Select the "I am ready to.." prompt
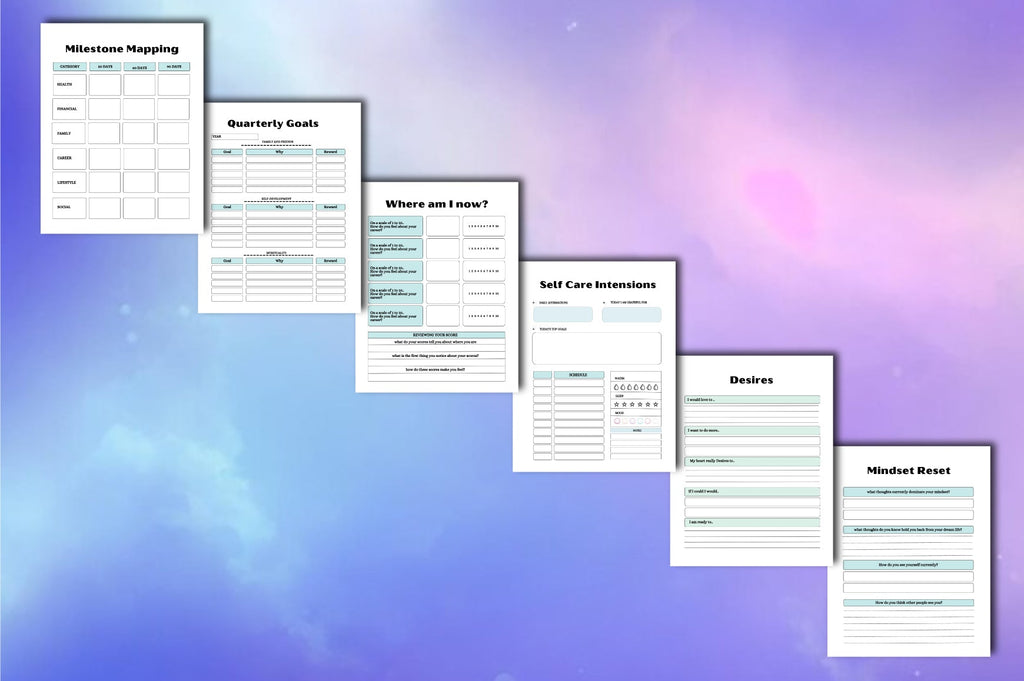The width and height of the screenshot is (1024, 681). [752, 522]
